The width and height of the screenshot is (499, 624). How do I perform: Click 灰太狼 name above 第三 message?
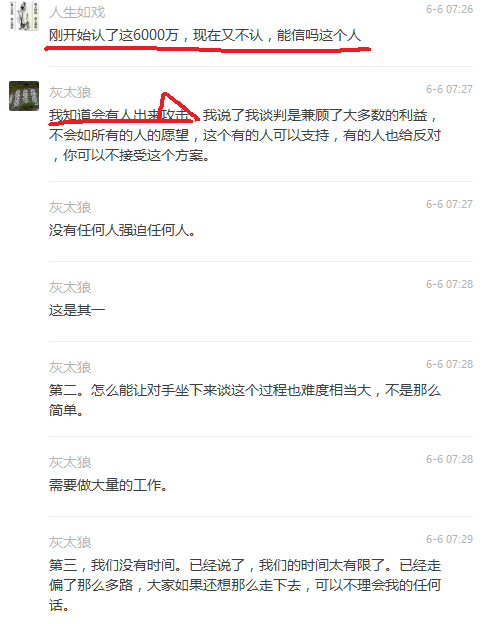click(70, 542)
